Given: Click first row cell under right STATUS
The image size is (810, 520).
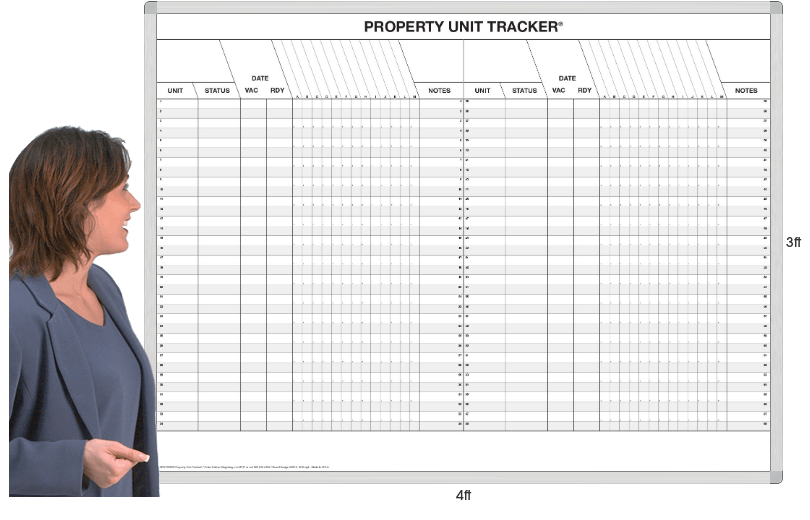Looking at the screenshot, I should coord(525,102).
